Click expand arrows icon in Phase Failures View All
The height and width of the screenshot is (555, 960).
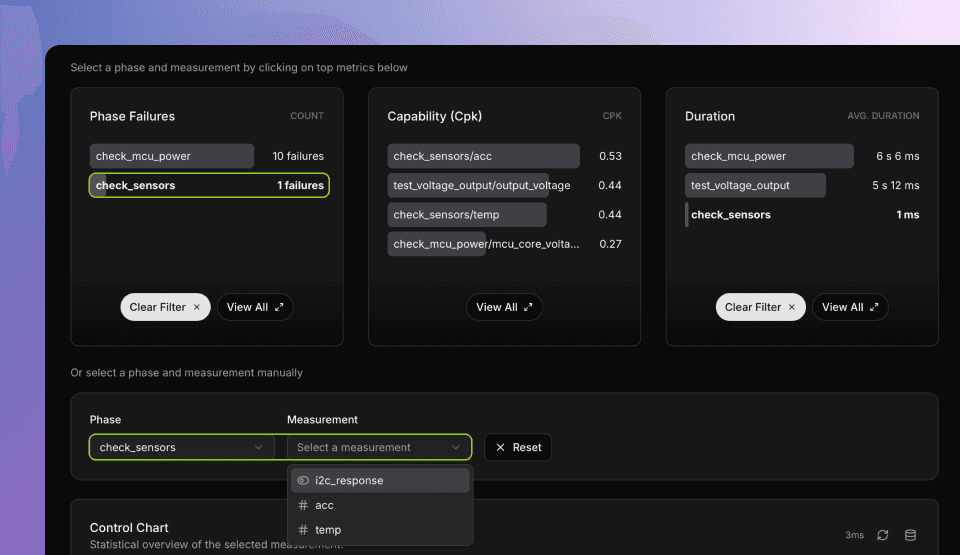click(x=279, y=307)
